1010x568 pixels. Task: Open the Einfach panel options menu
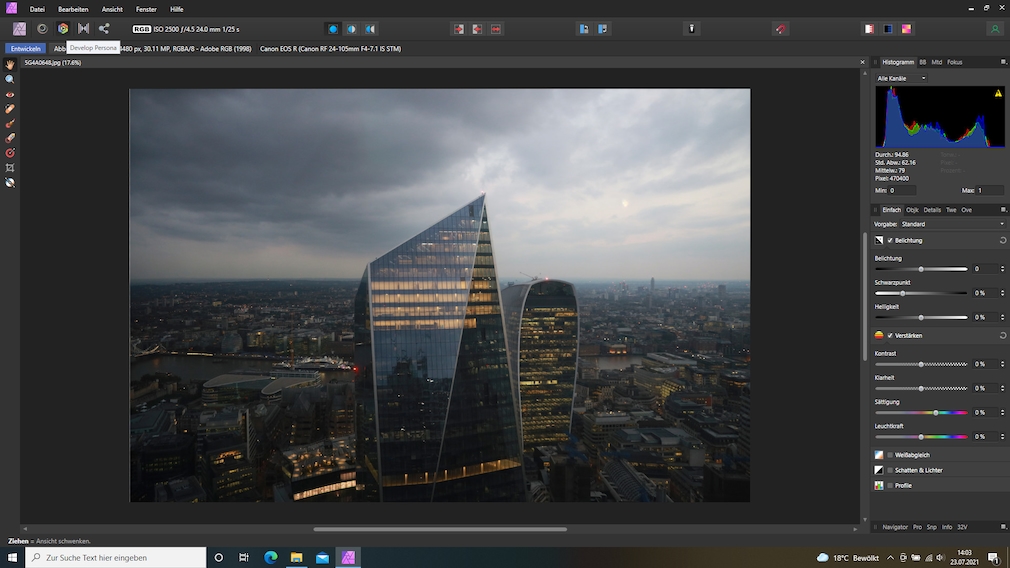[x=1003, y=209]
